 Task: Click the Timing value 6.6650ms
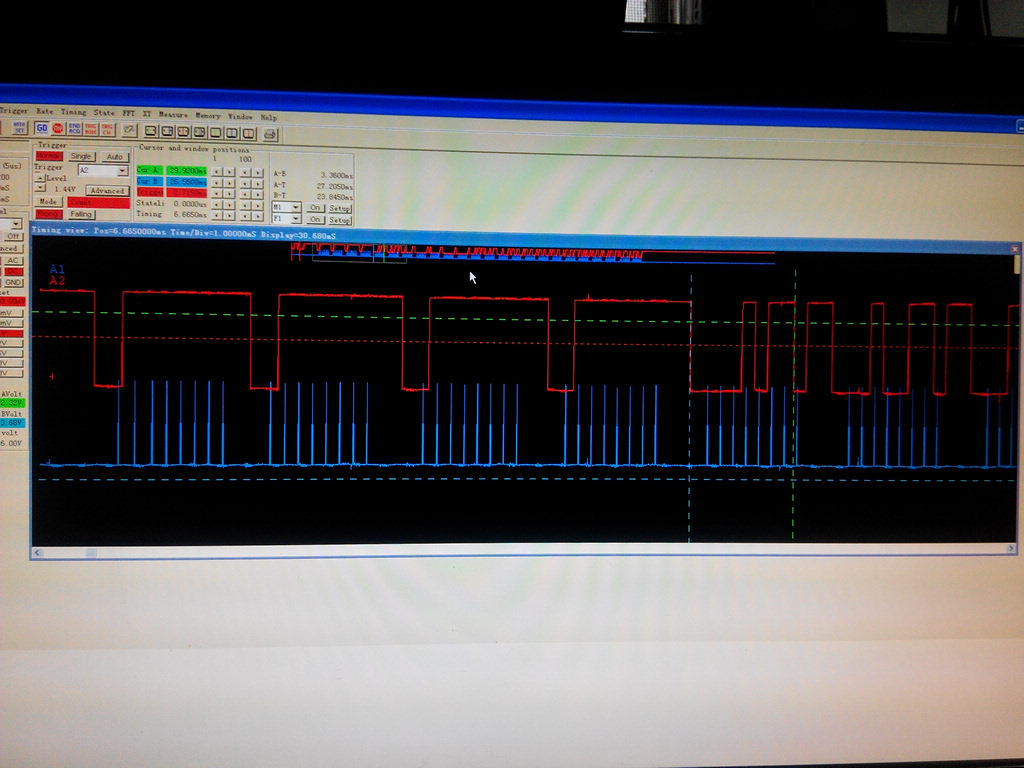tap(190, 215)
